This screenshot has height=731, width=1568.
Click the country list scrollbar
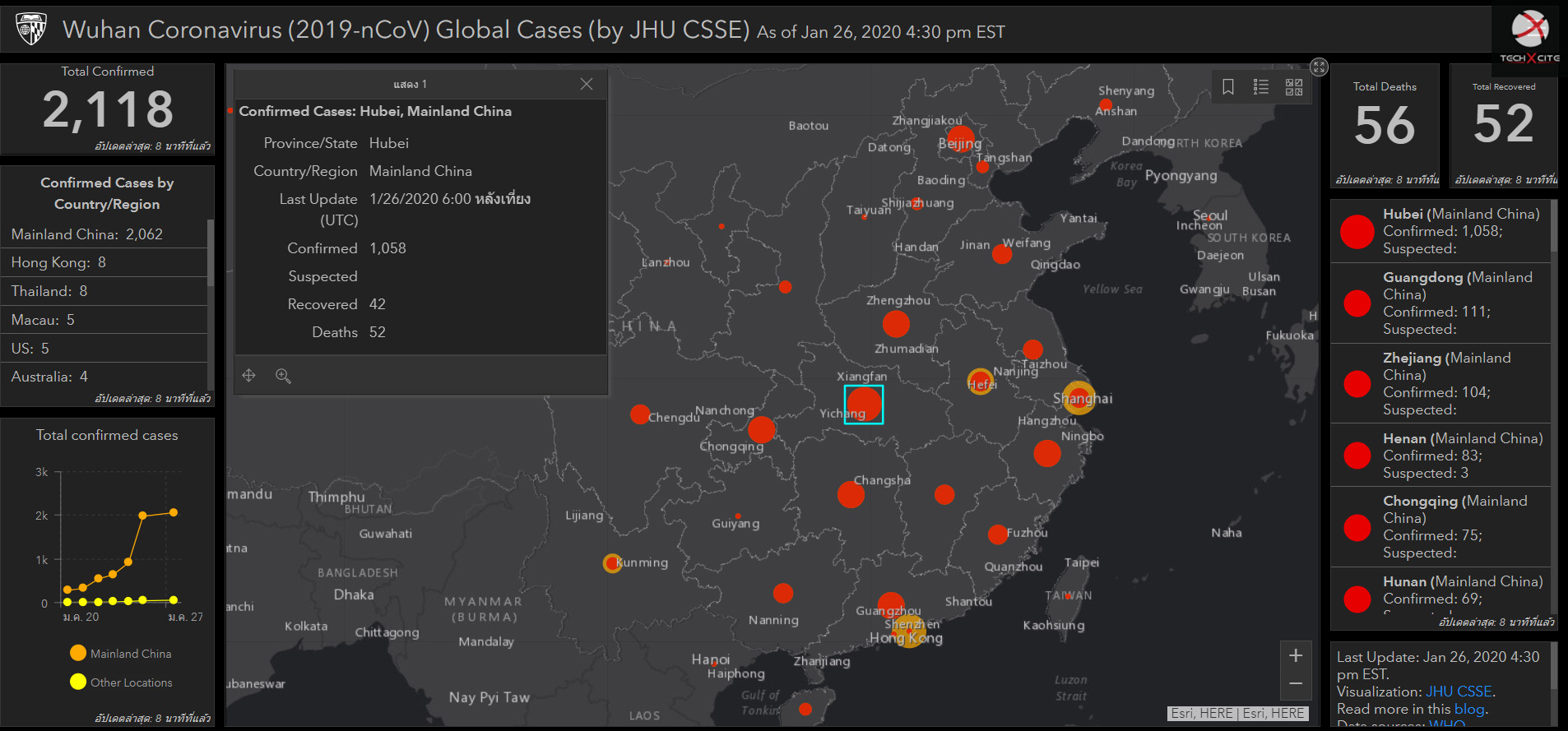(211, 253)
